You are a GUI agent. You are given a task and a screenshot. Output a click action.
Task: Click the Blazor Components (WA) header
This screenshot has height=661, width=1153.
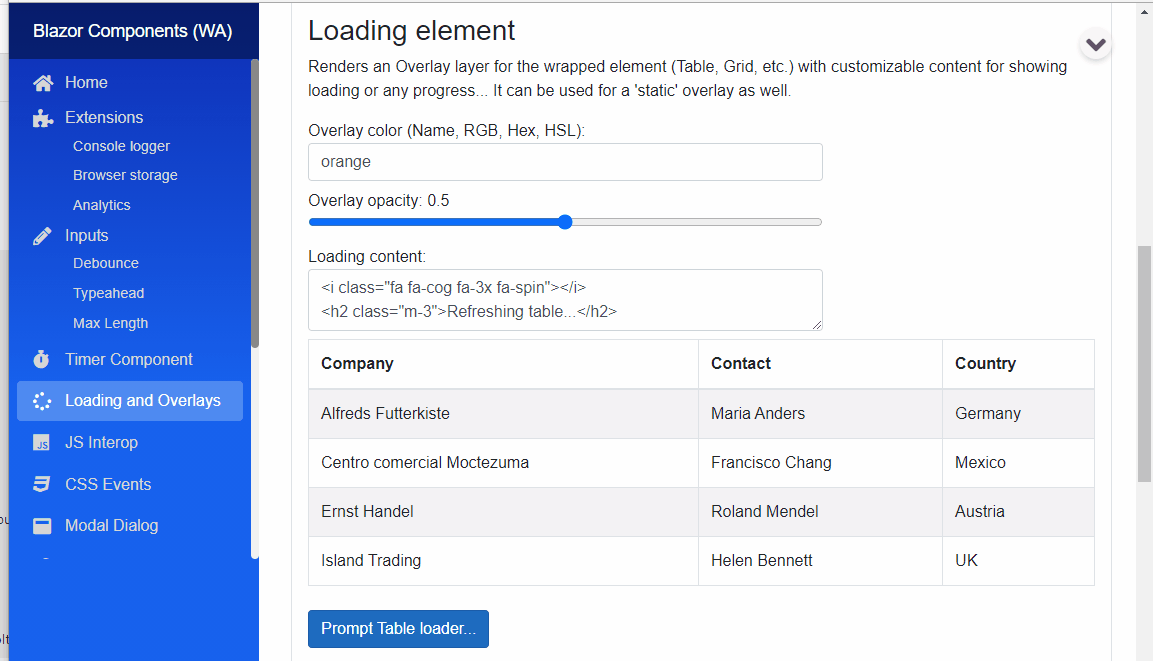coord(133,30)
